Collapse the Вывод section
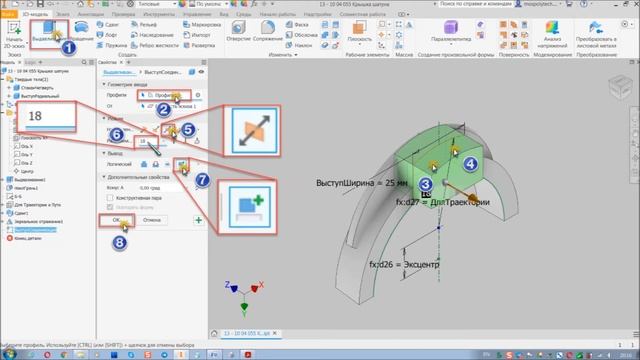The height and width of the screenshot is (360, 640). (x=104, y=153)
